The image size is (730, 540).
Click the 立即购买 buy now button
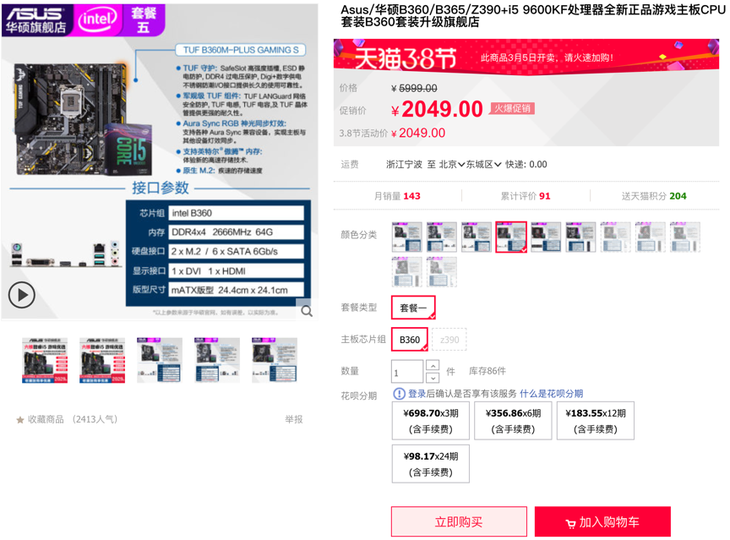[459, 522]
